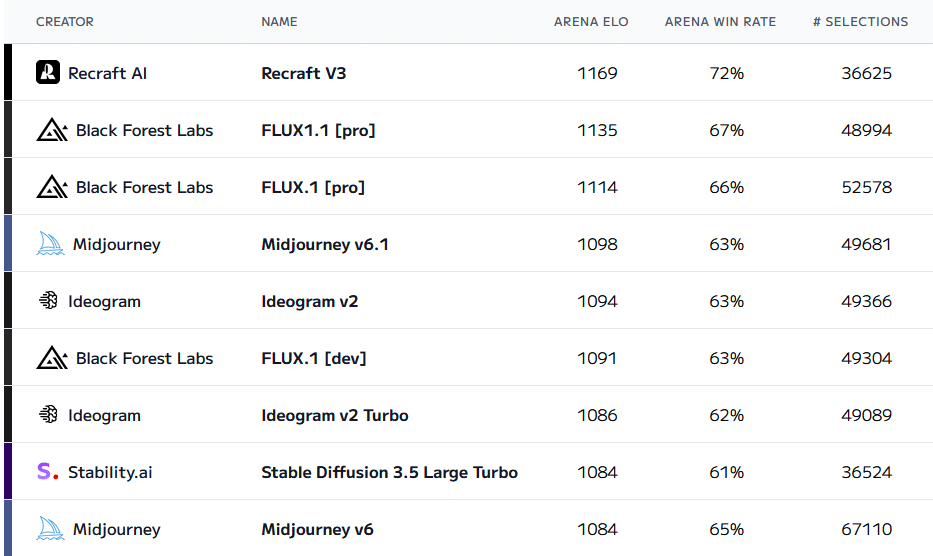Click Ideogram logo in Ideogram v2 Turbo row
Viewport: 933px width, 556px height.
click(x=48, y=414)
